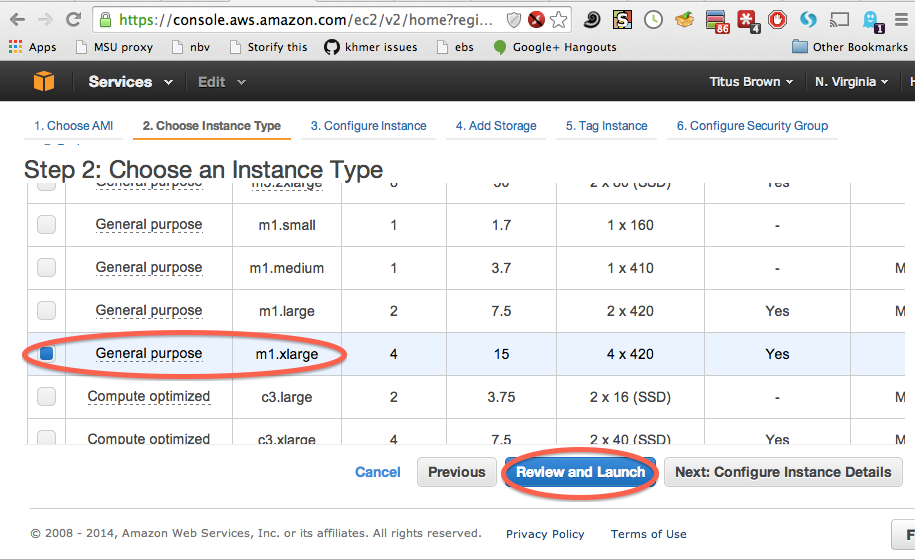The height and width of the screenshot is (560, 915).
Task: Go to 6. Configure Security Group tab
Action: [752, 126]
